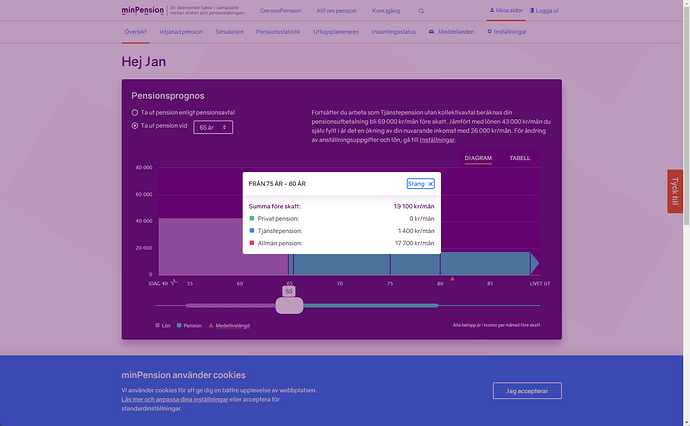
Task: Click the Medellivslängd triangle marker on chart
Action: point(453,277)
